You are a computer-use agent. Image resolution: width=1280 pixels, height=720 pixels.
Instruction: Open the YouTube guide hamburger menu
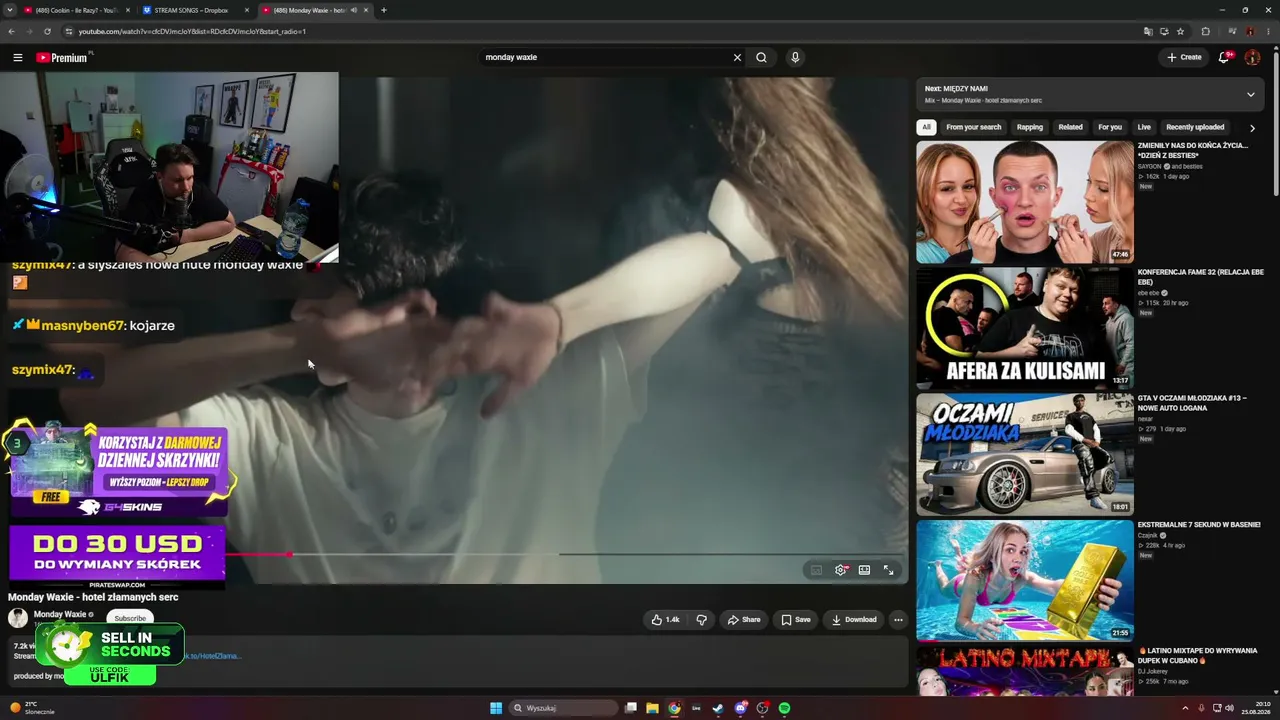tap(18, 57)
